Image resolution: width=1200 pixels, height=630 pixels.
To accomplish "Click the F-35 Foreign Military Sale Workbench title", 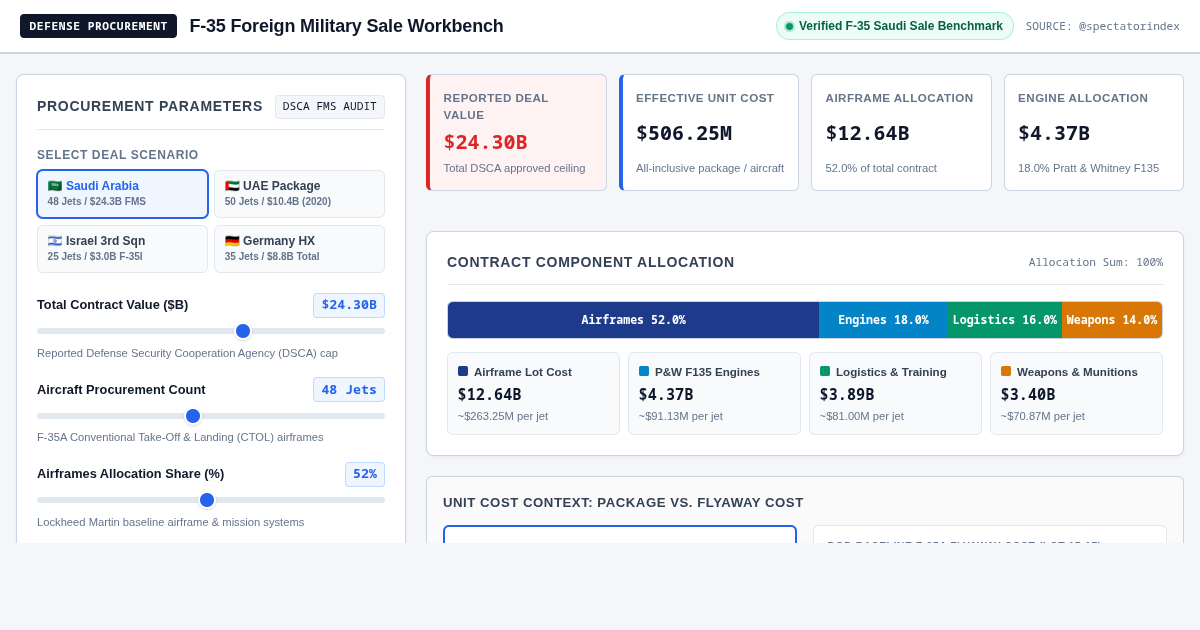I will tap(346, 26).
